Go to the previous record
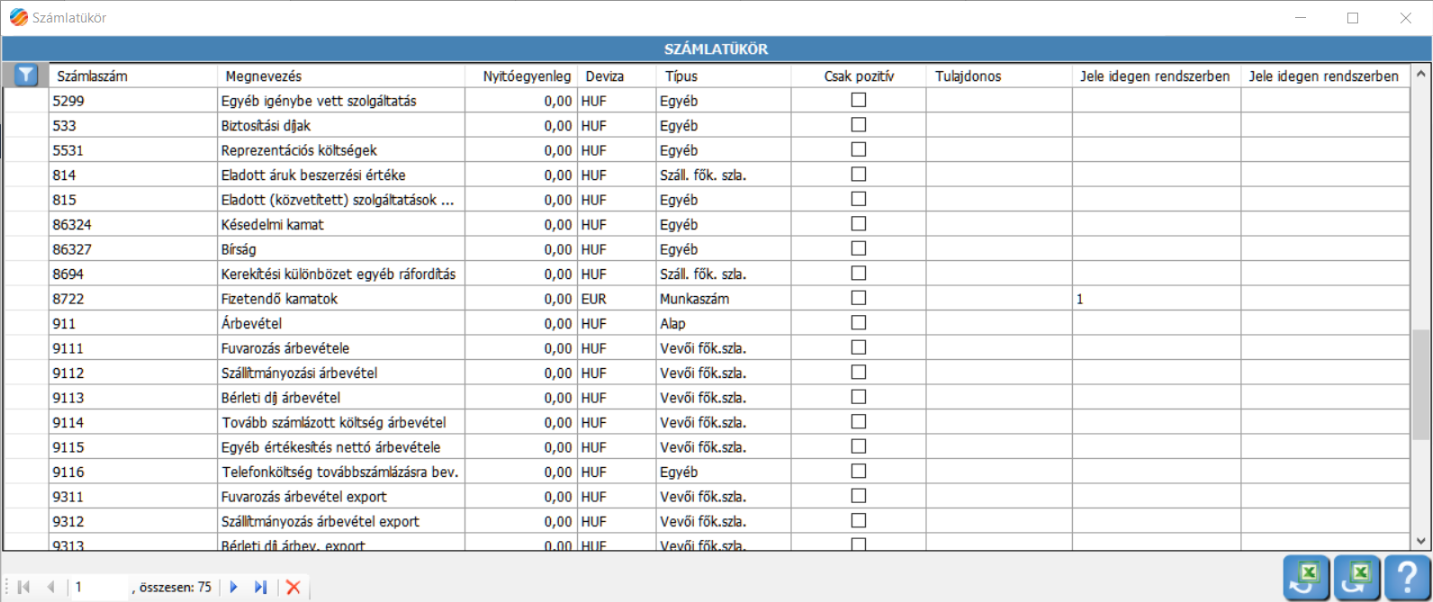 (50, 587)
